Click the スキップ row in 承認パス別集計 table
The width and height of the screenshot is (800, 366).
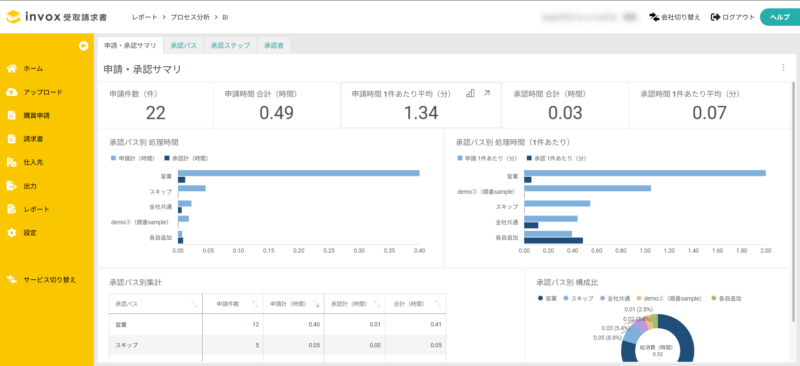(x=277, y=345)
